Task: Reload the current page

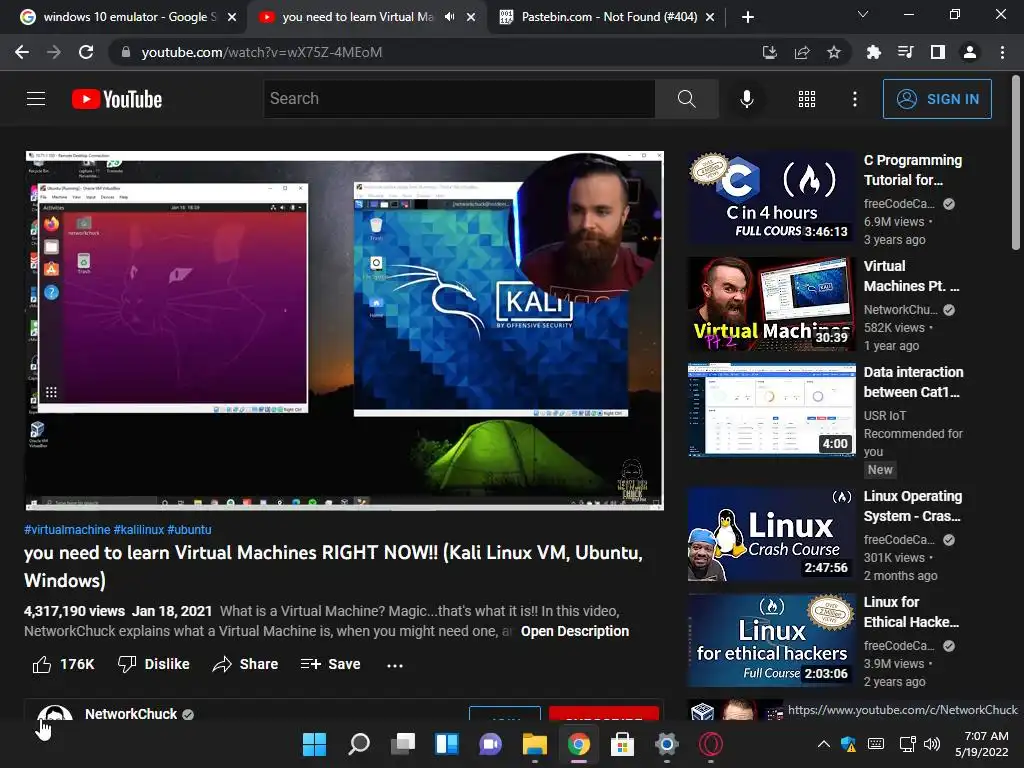Action: [x=86, y=52]
